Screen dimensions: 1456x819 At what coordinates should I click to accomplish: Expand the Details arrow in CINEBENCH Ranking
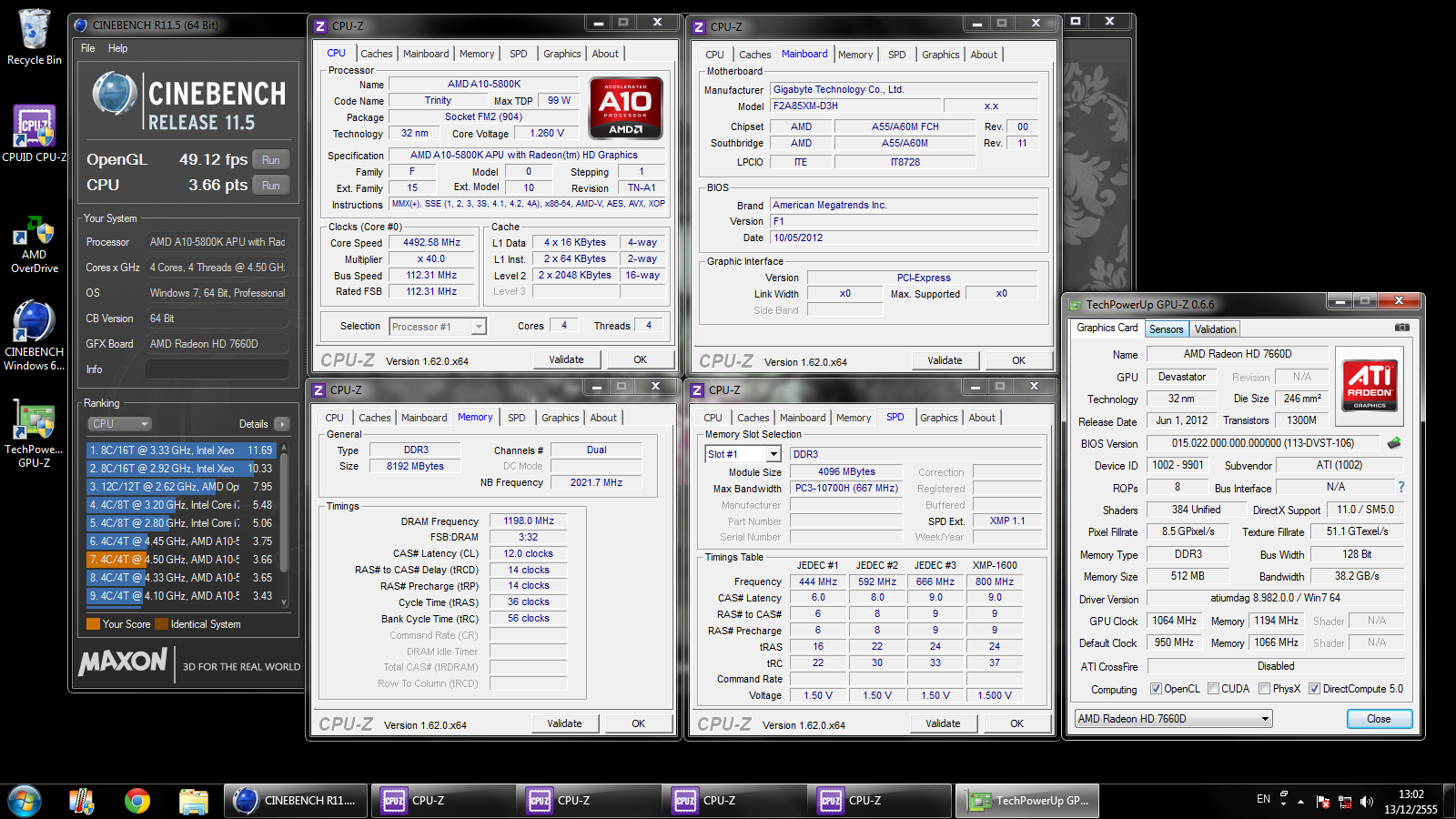282,424
